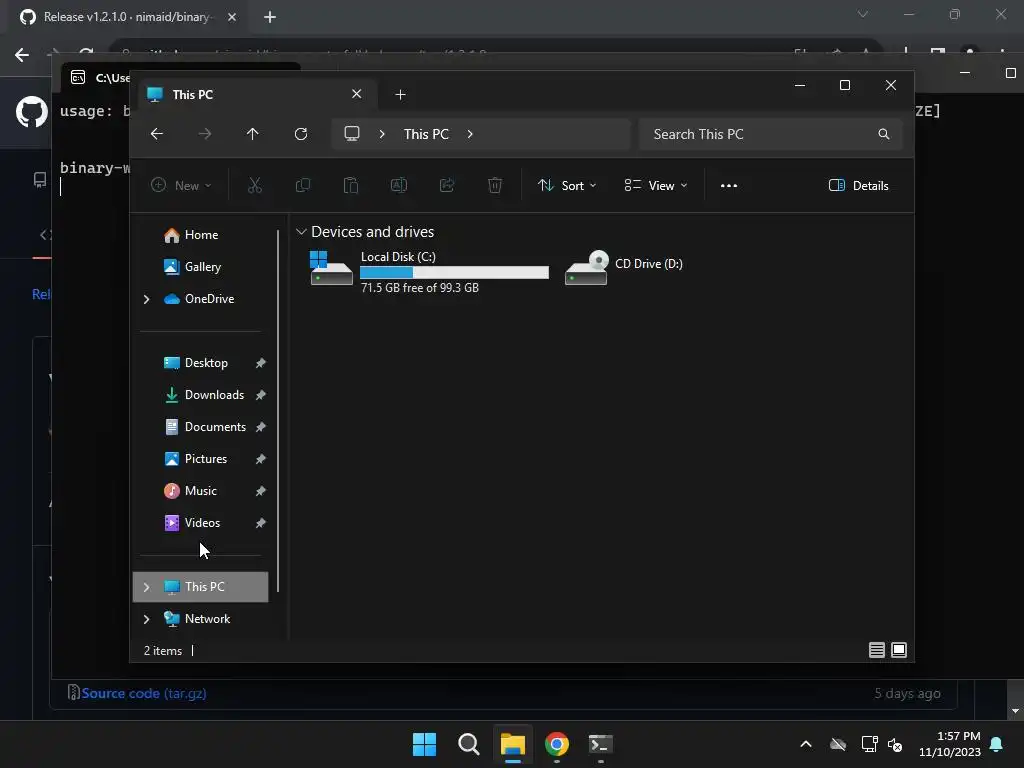The height and width of the screenshot is (768, 1024).
Task: Click the pin icon next to Desktop
Action: coord(261,363)
